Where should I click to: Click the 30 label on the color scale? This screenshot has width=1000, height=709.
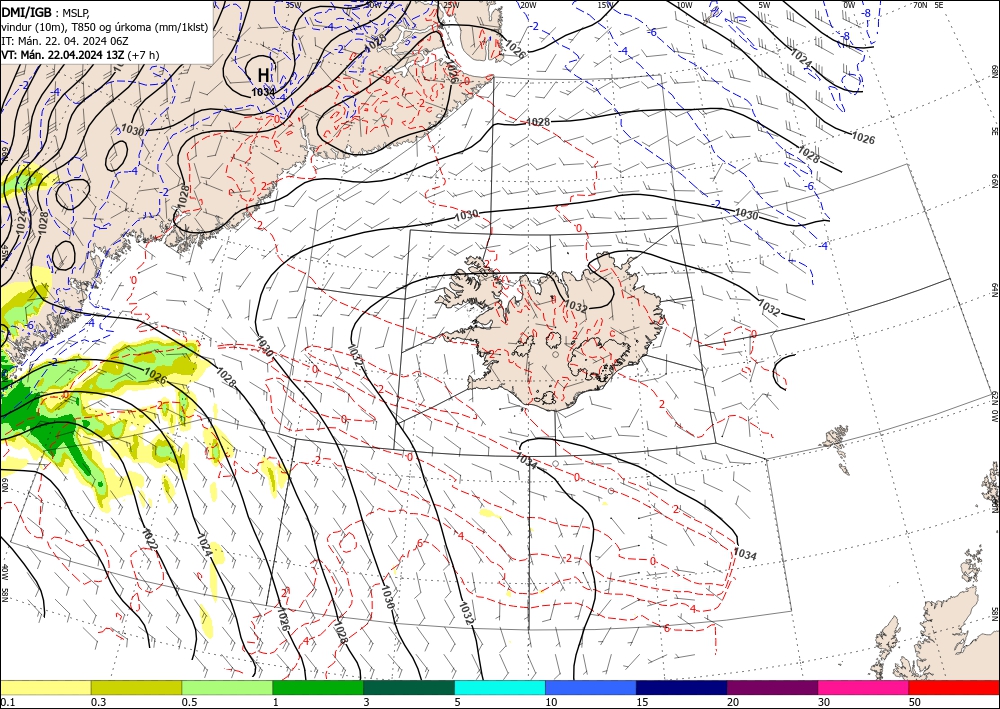tap(824, 702)
